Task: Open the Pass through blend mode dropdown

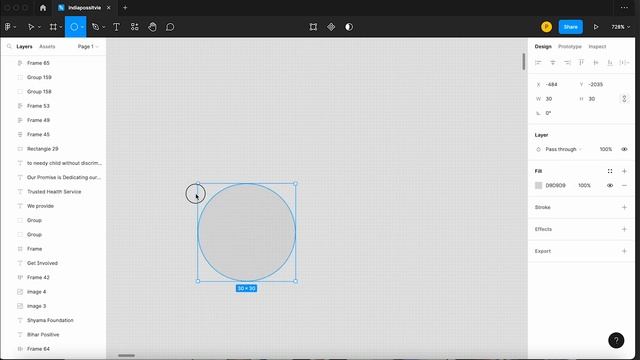Action: [563, 149]
